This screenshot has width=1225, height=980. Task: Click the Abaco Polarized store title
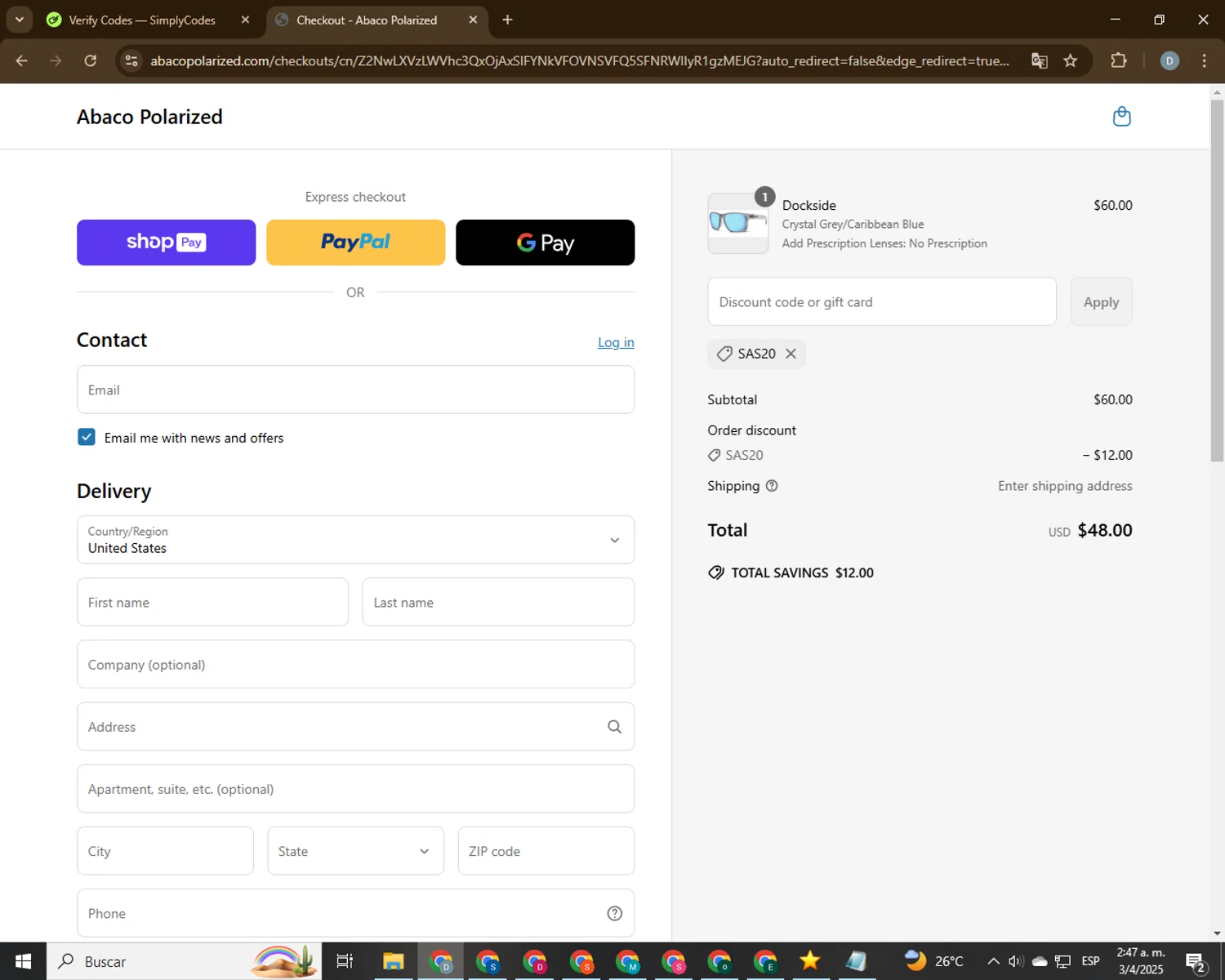click(x=149, y=117)
